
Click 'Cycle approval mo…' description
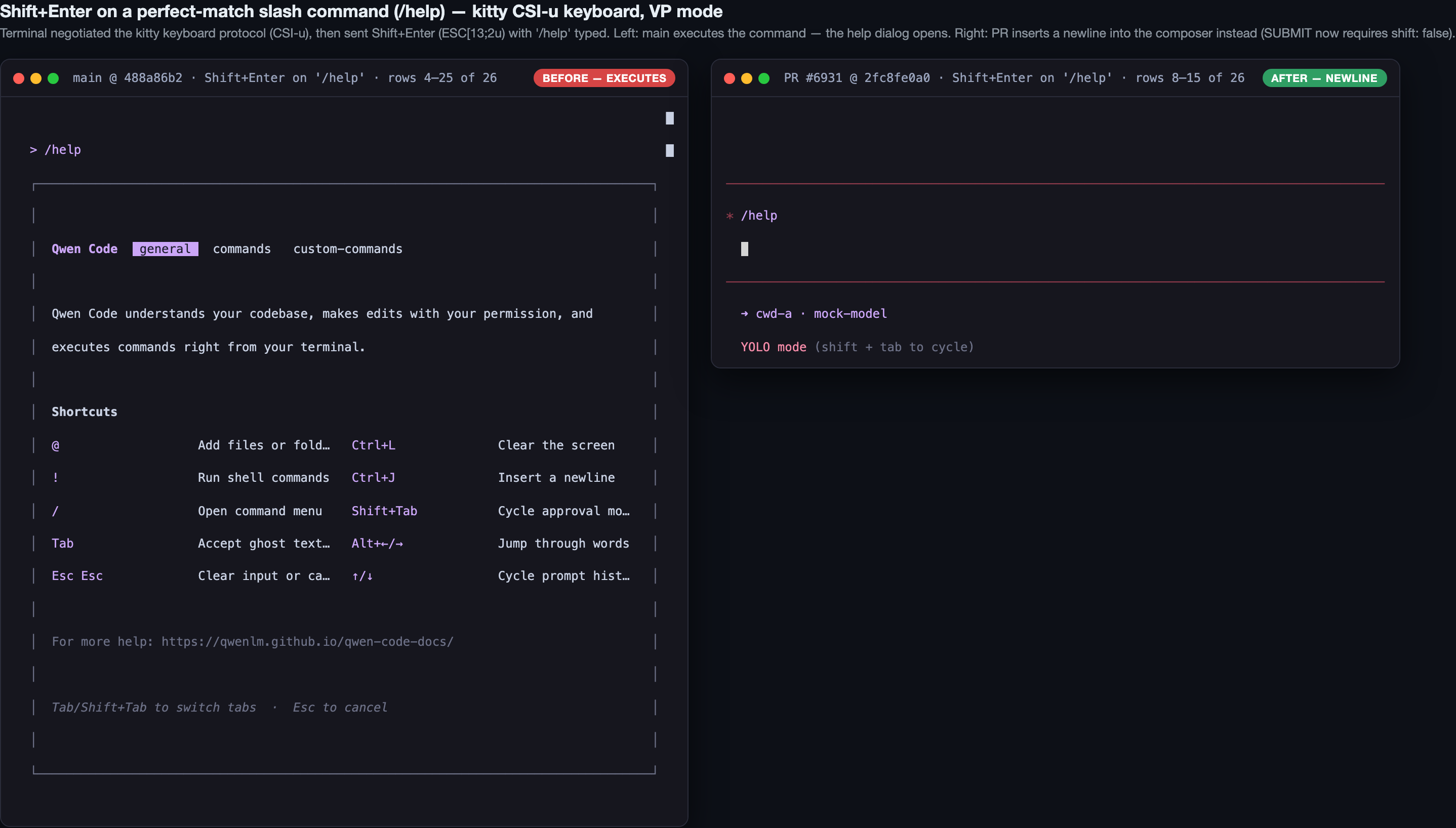click(563, 511)
